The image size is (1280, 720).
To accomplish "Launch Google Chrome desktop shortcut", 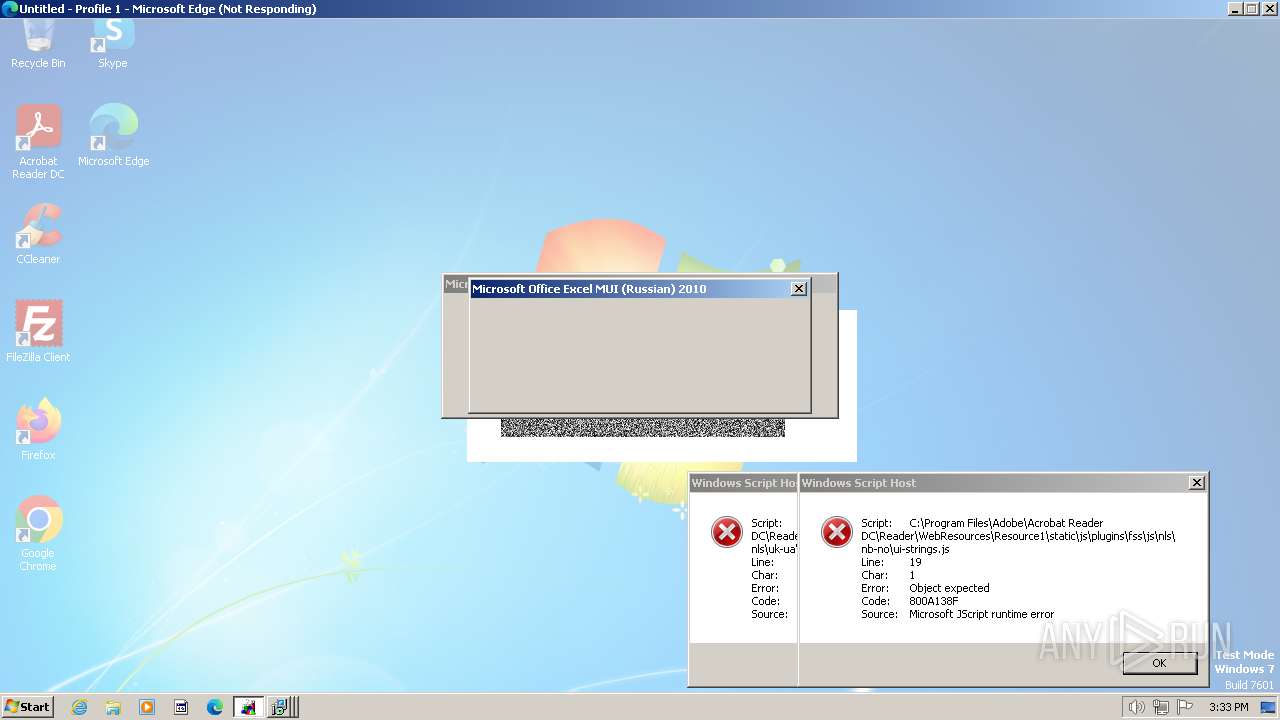I will coord(38,533).
